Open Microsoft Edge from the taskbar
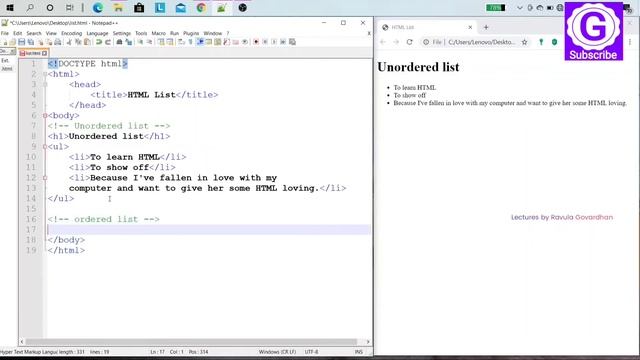The image size is (640, 360). pos(98,7)
